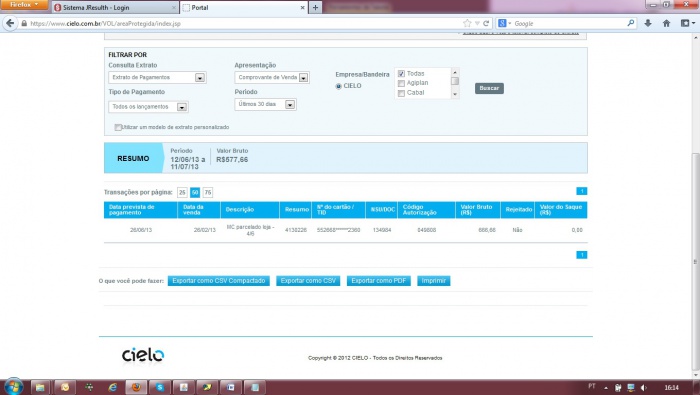This screenshot has width=700, height=395.
Task: Click the magnifier search icon
Action: pos(631,23)
